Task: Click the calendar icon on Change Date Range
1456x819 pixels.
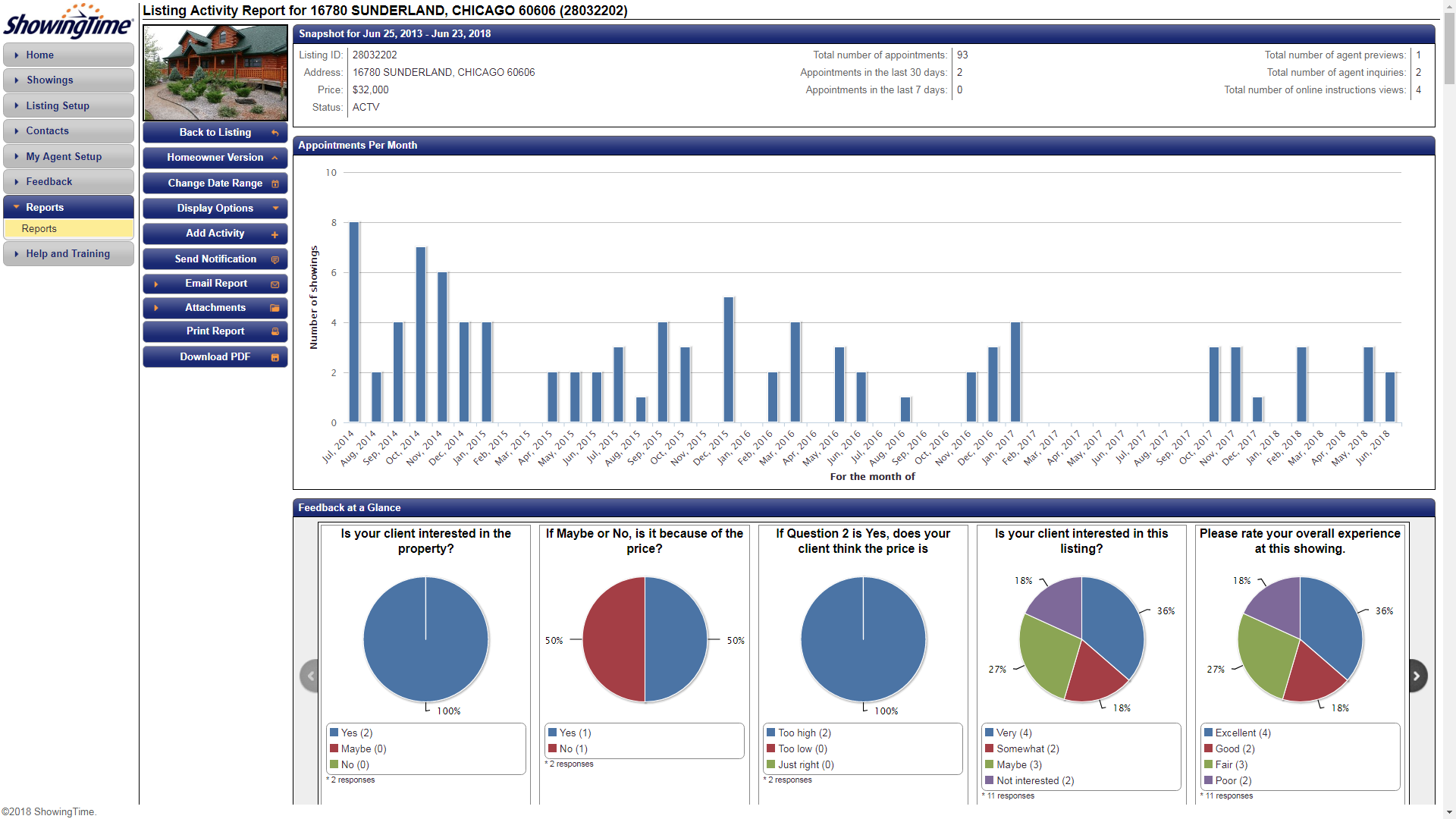Action: [x=275, y=184]
